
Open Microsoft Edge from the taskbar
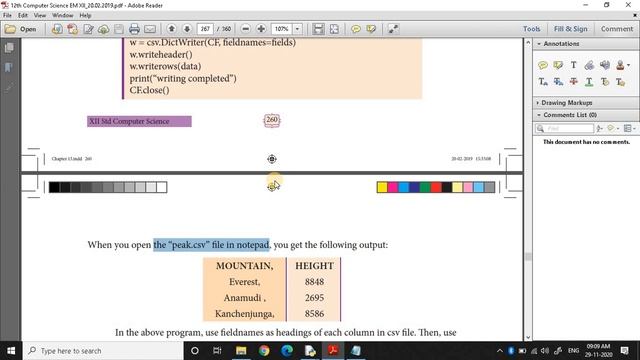coord(287,351)
